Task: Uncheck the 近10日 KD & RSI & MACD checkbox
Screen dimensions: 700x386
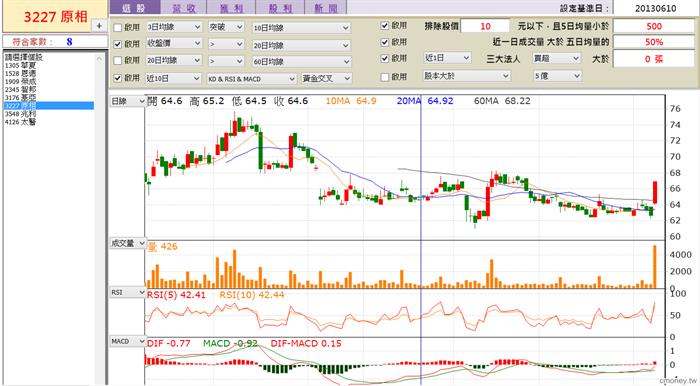Action: [118, 78]
